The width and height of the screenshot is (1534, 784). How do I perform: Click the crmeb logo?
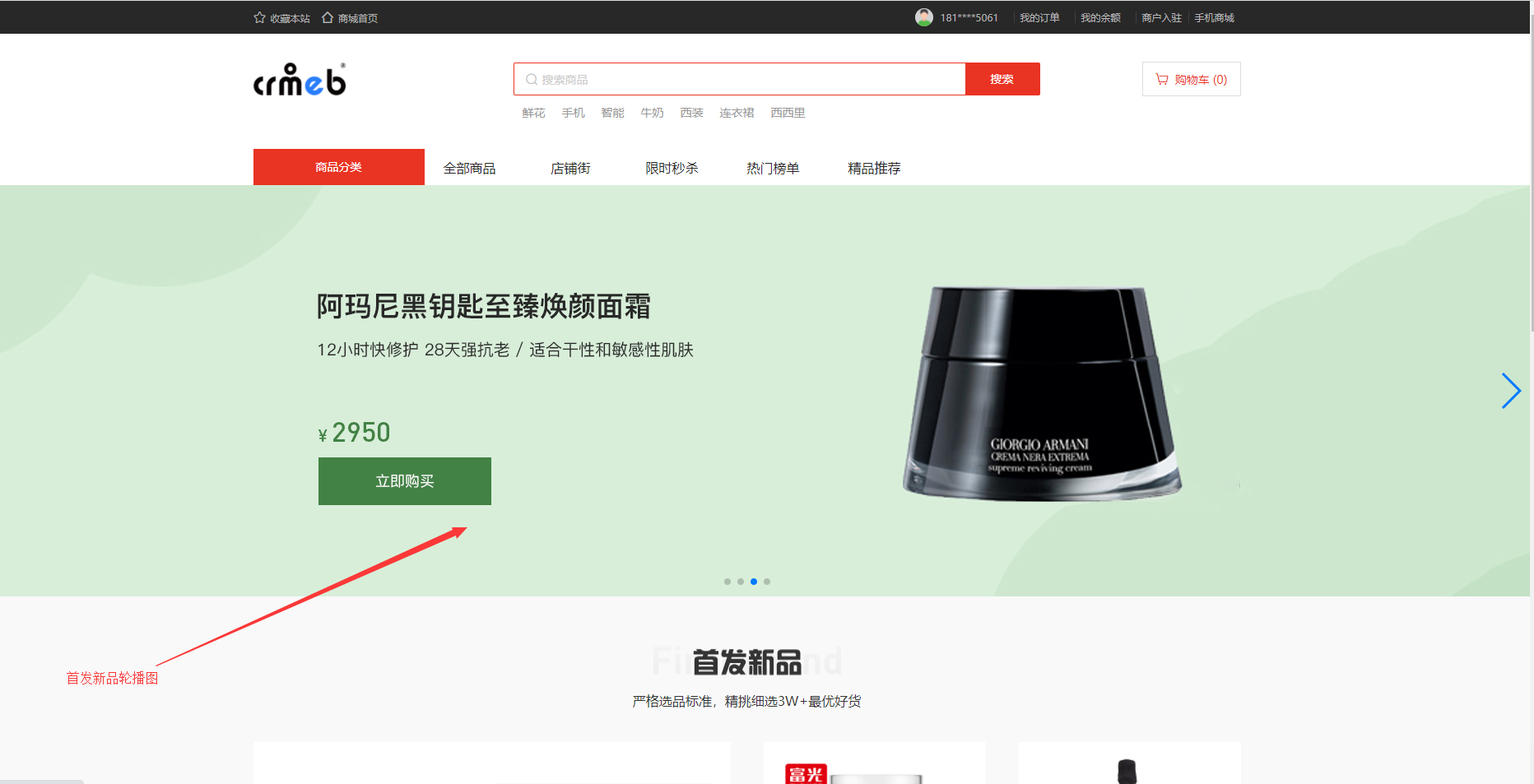[300, 80]
